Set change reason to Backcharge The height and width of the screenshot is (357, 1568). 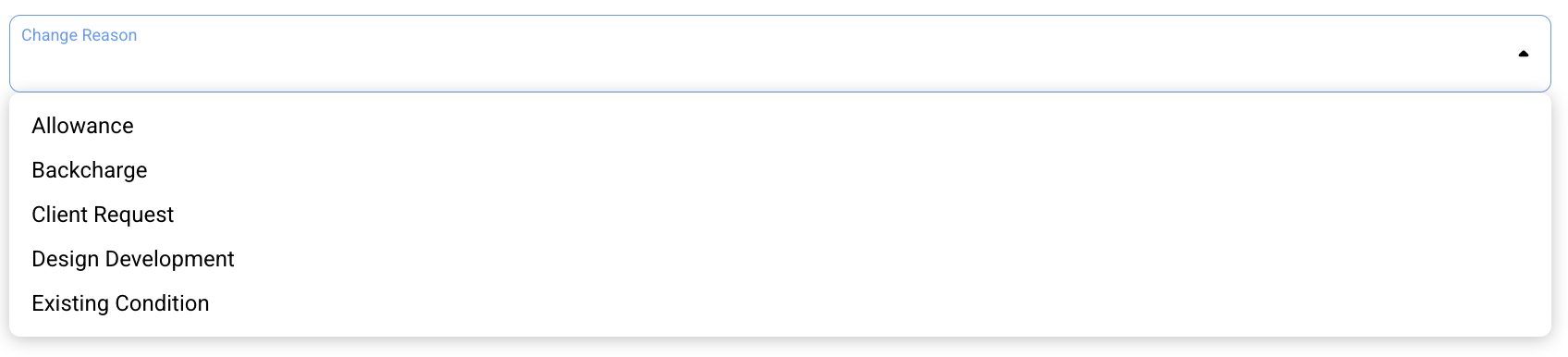point(779,170)
